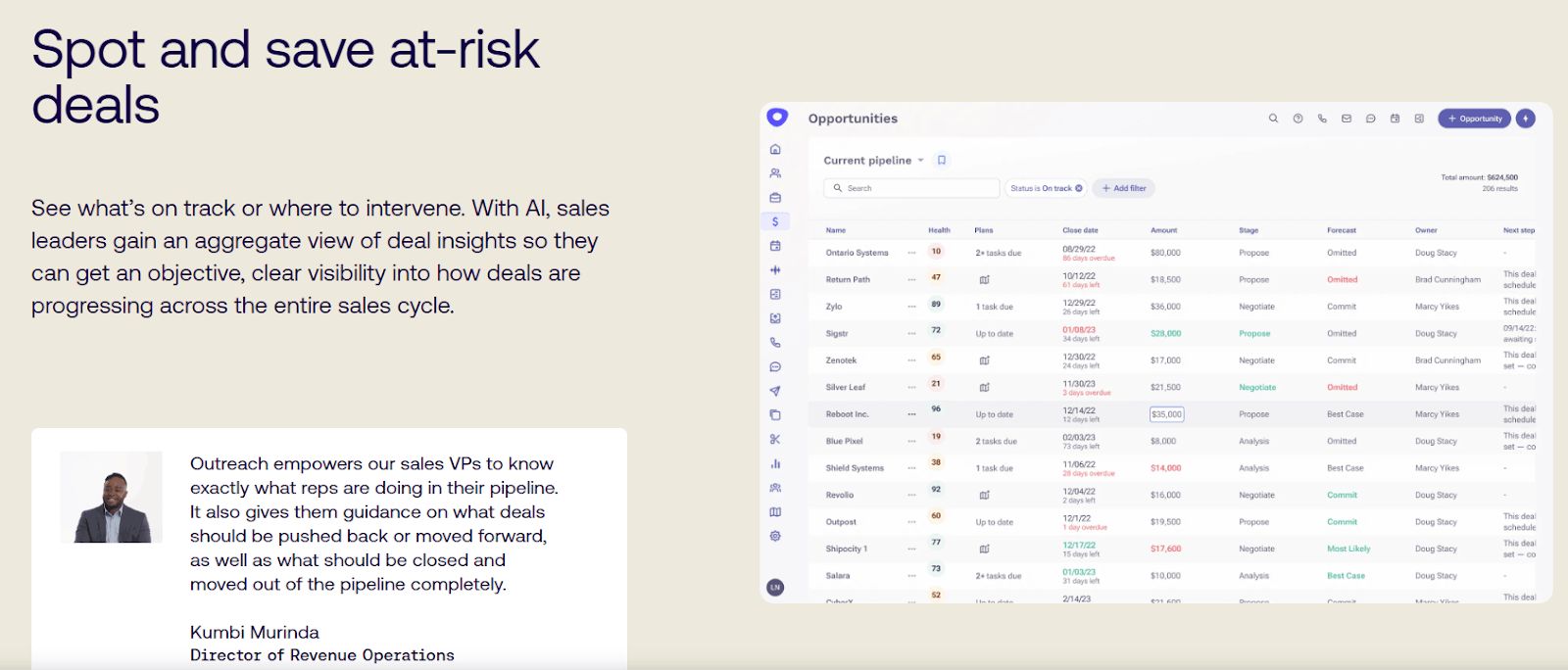Open the Ontario Systems opportunity
The image size is (1568, 670).
(x=857, y=253)
